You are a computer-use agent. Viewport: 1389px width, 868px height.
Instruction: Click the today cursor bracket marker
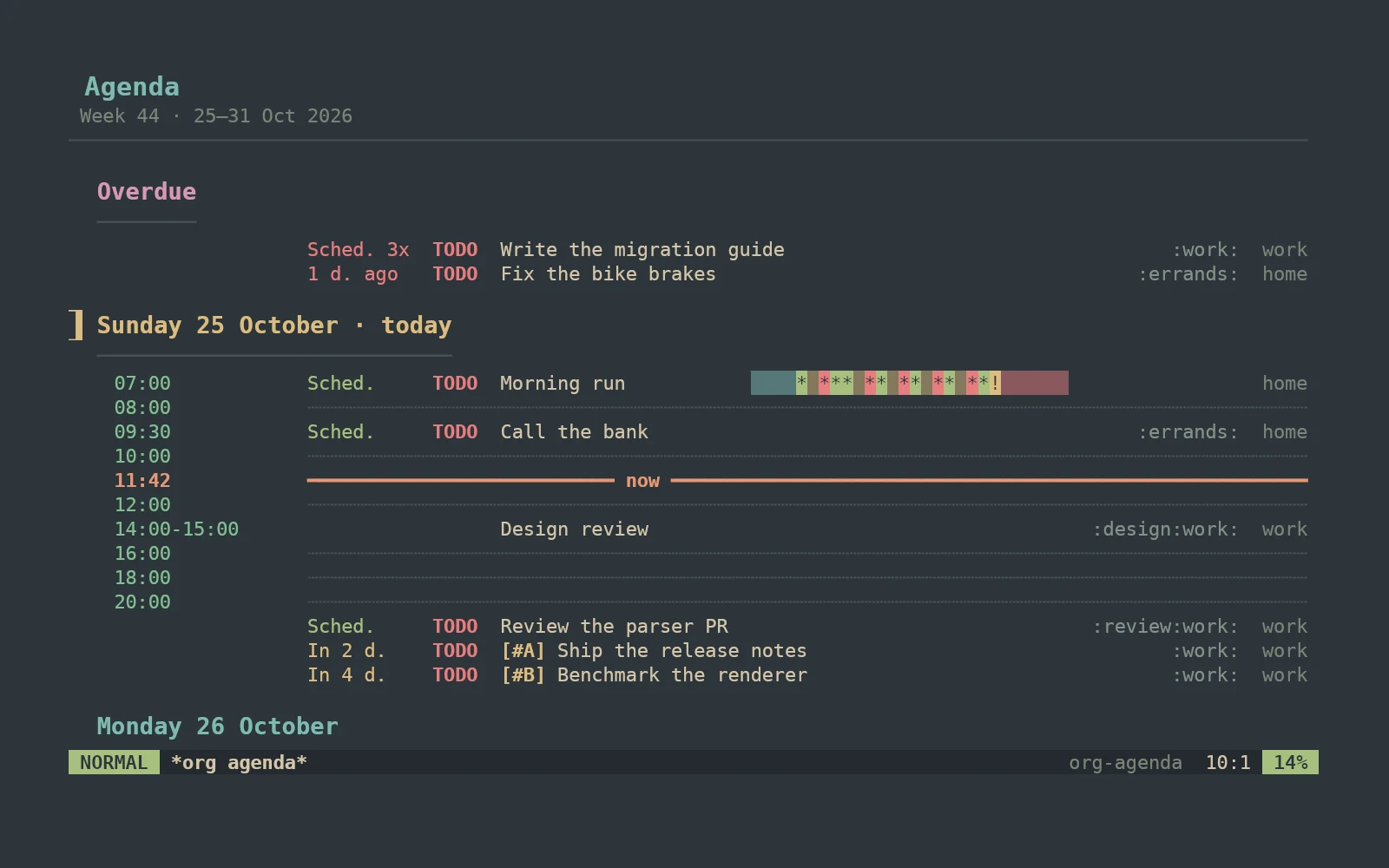[76, 325]
